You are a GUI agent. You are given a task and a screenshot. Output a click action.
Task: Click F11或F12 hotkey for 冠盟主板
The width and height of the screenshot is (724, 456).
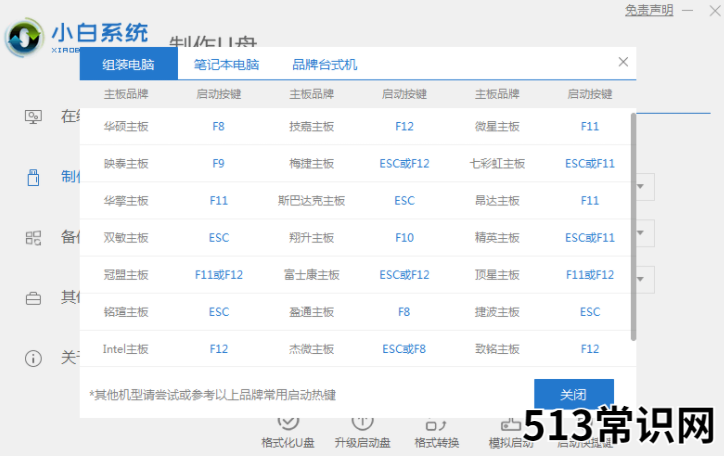point(219,275)
